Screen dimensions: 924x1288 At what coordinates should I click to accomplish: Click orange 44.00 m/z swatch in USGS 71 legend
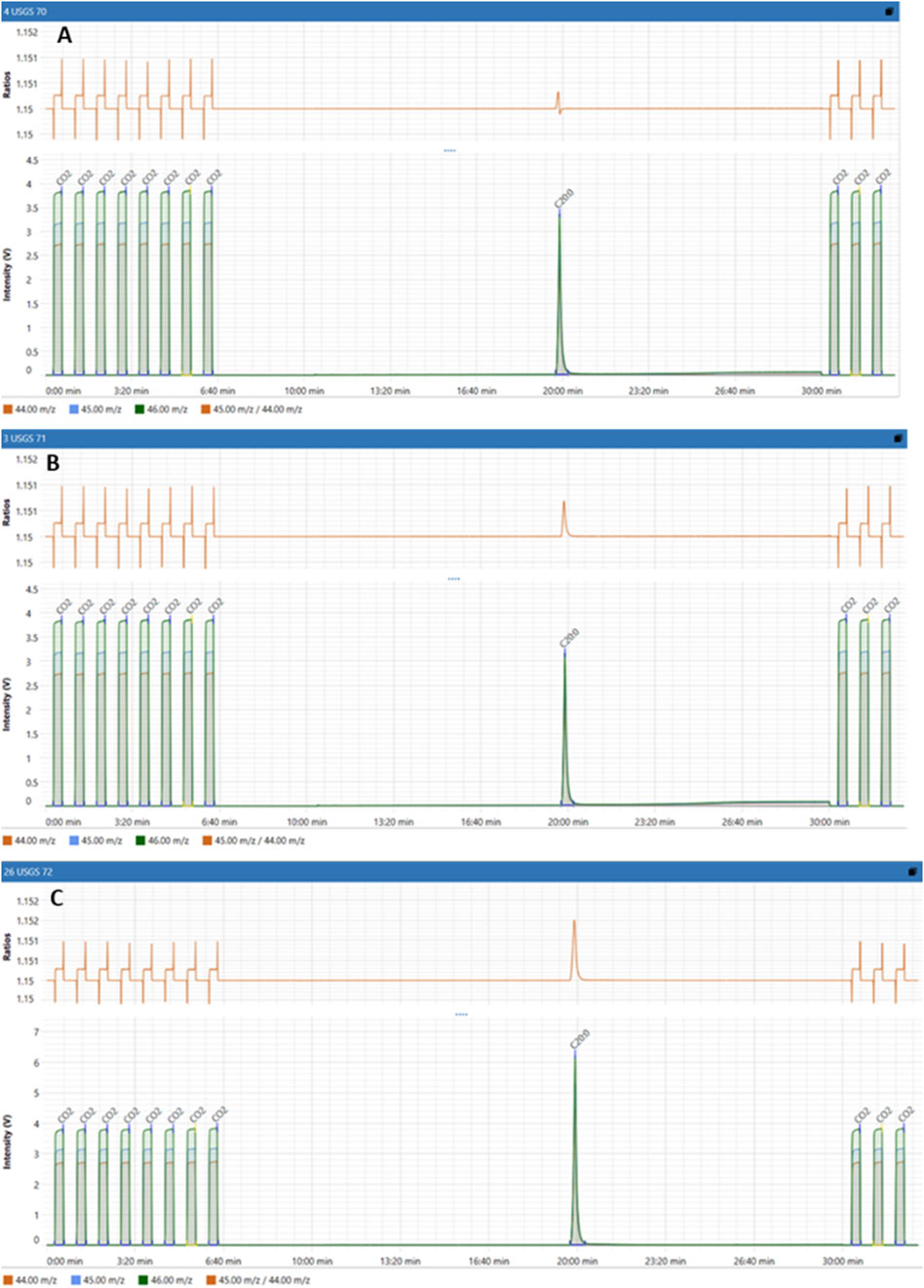(8, 840)
